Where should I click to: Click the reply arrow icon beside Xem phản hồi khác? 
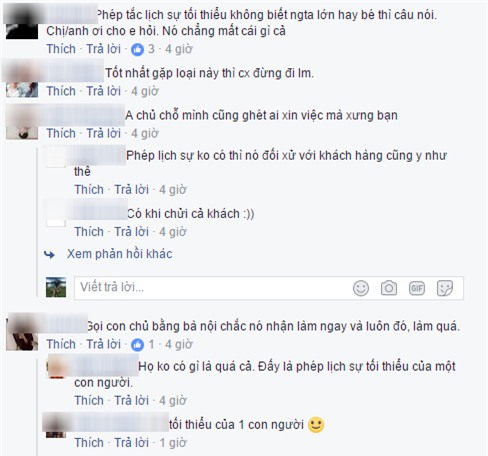49,255
